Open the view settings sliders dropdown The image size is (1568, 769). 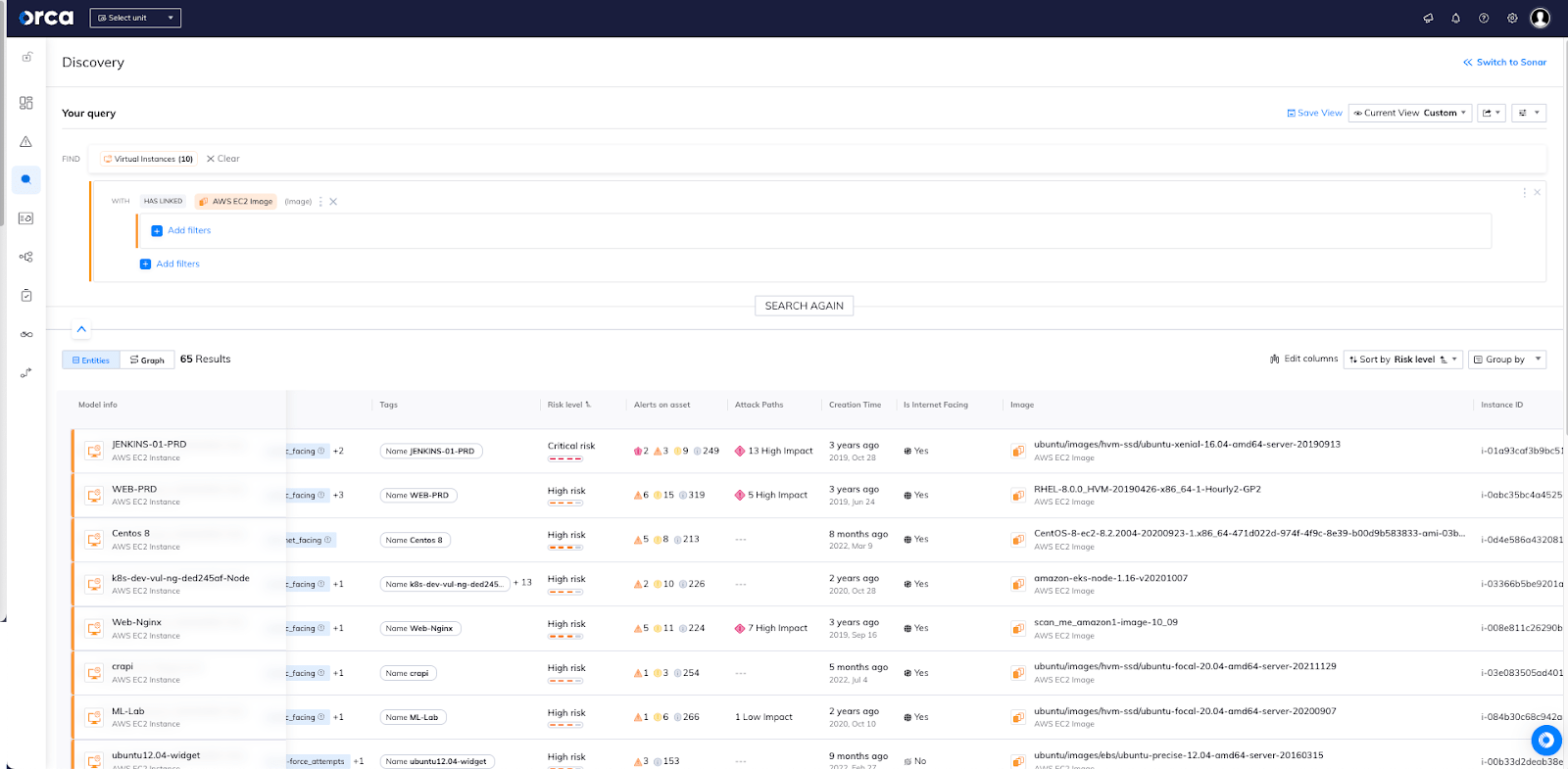click(x=1529, y=113)
